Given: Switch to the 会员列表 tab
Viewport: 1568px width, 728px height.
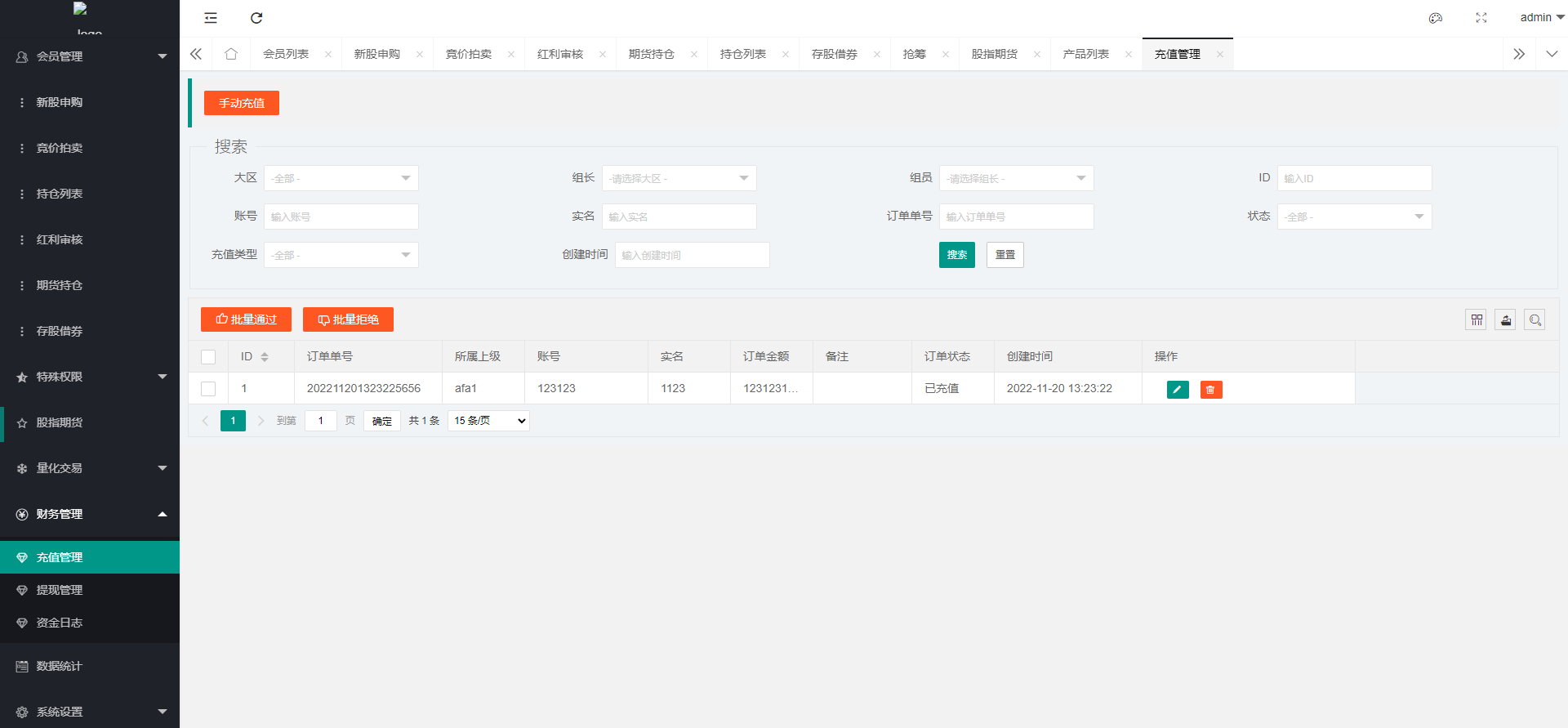Looking at the screenshot, I should (x=286, y=54).
